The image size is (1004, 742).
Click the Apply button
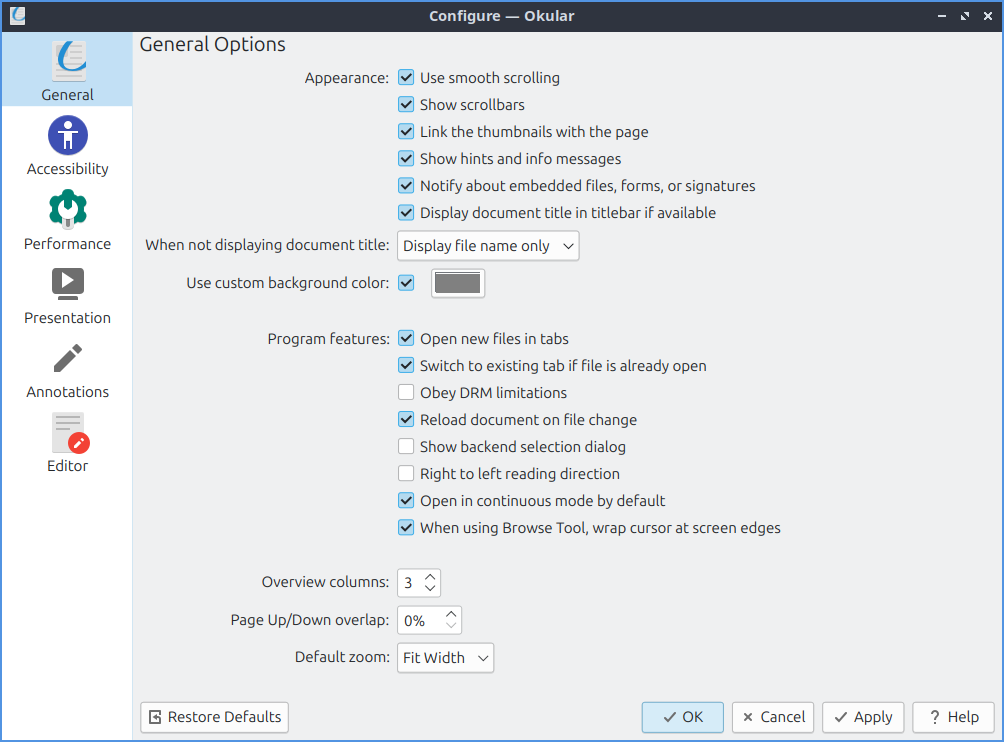863,717
